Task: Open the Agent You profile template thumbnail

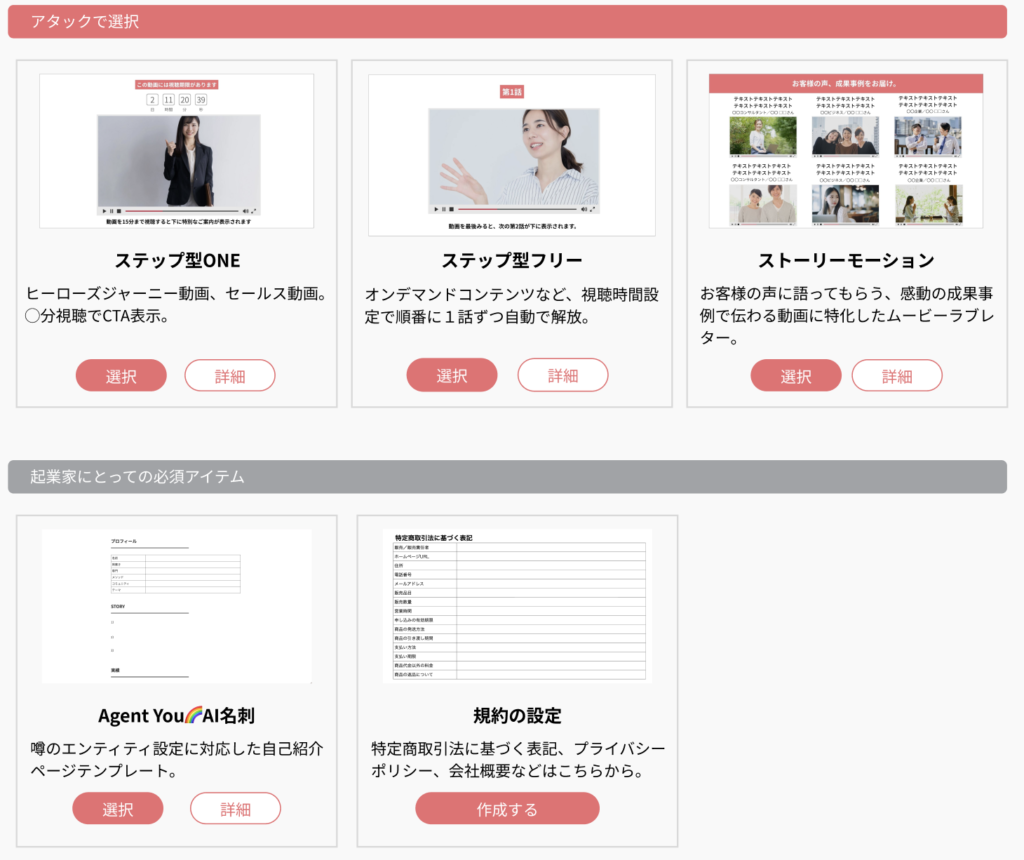Action: pos(177,607)
